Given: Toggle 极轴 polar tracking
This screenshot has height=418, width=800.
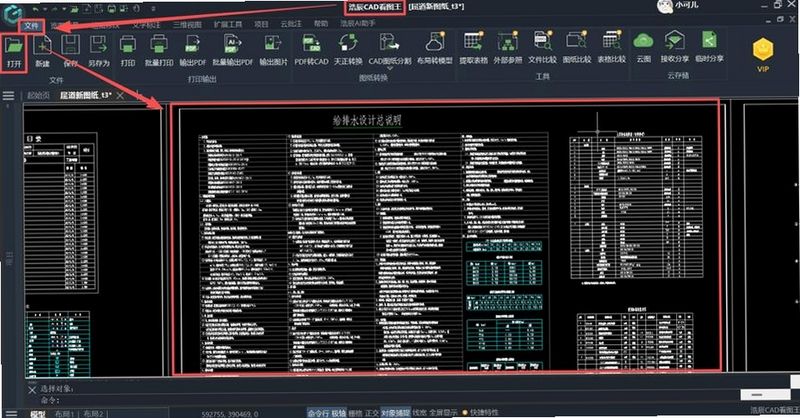Looking at the screenshot, I should (338, 412).
